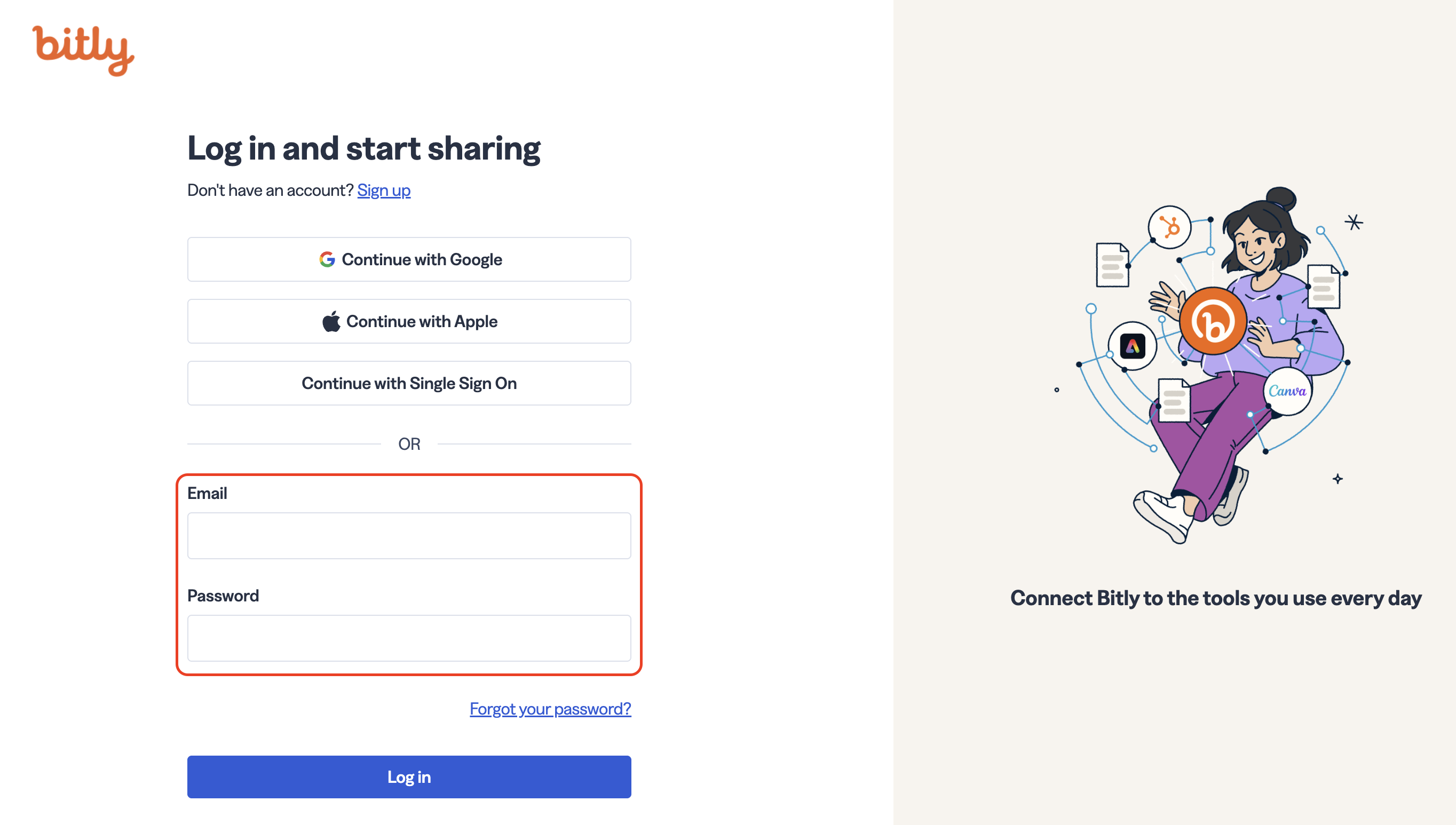Click the orange Bitly b circle

(1213, 321)
